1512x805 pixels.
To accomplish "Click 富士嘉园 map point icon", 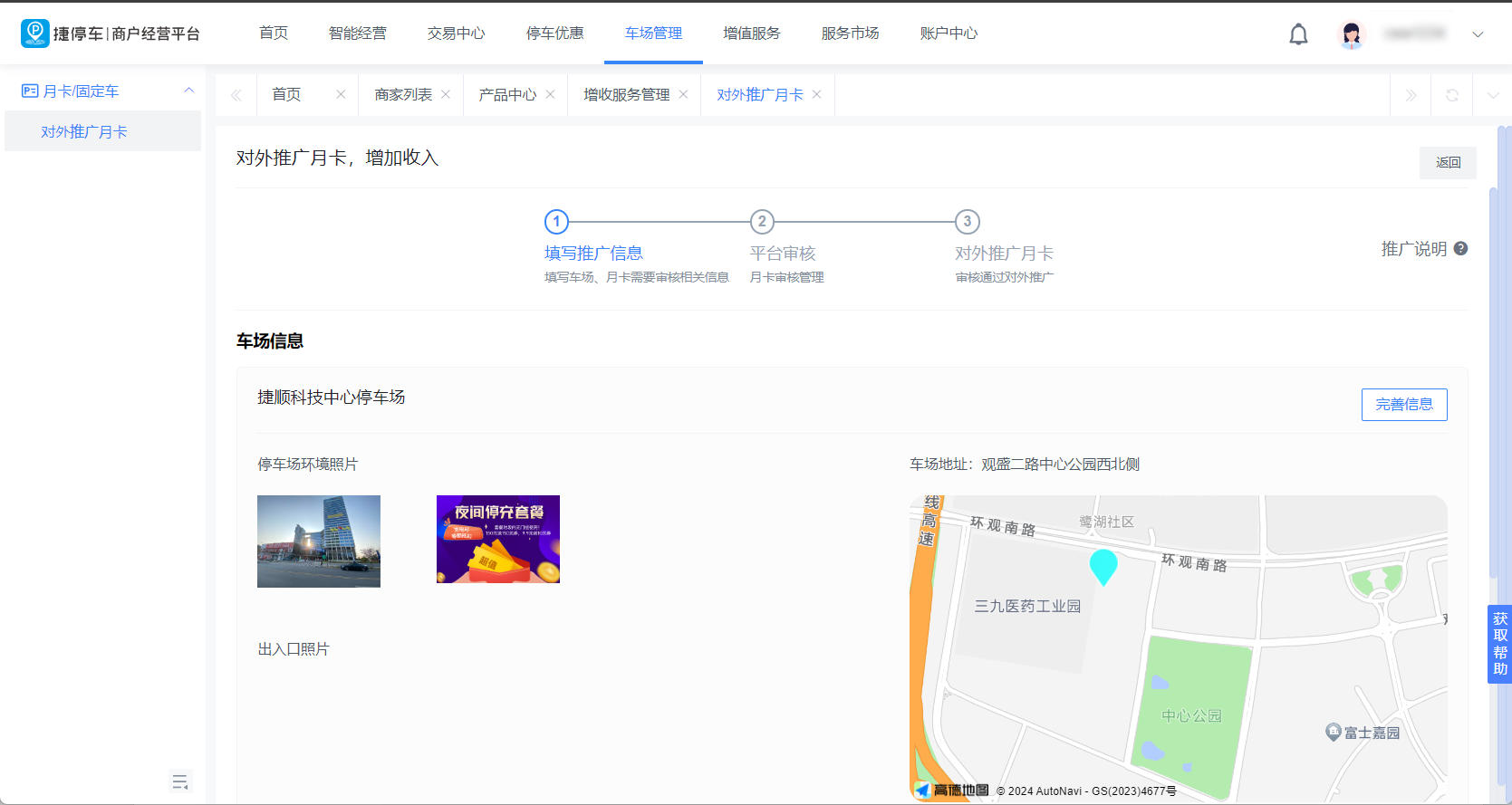I will click(1333, 732).
